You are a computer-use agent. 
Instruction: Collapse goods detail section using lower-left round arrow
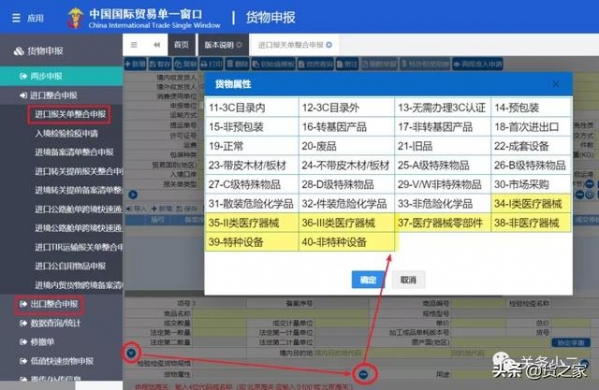tap(131, 353)
